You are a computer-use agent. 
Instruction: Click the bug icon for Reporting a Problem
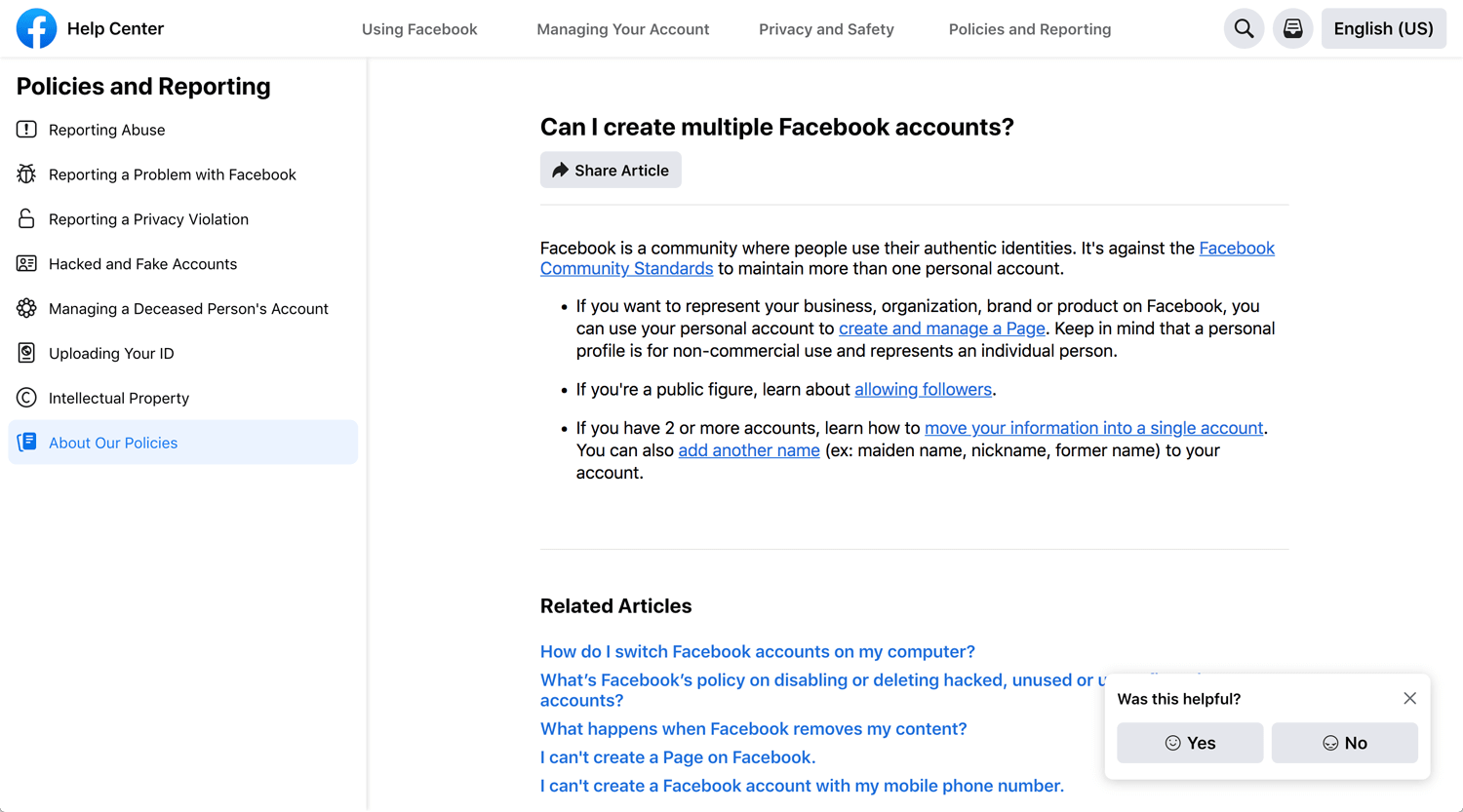pos(26,174)
